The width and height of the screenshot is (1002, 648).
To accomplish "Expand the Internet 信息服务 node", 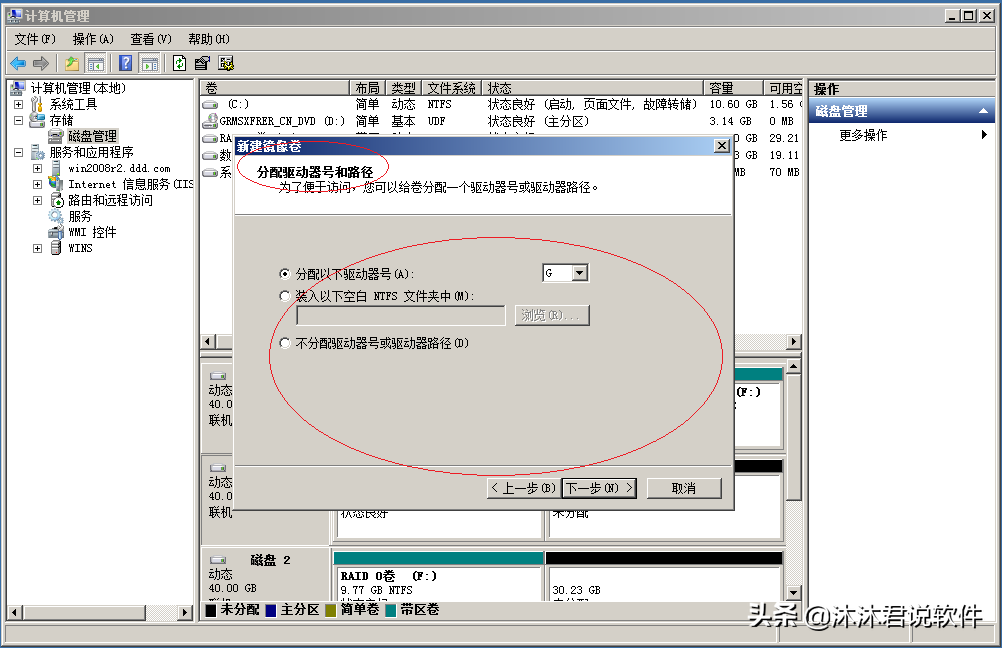I will 38,184.
